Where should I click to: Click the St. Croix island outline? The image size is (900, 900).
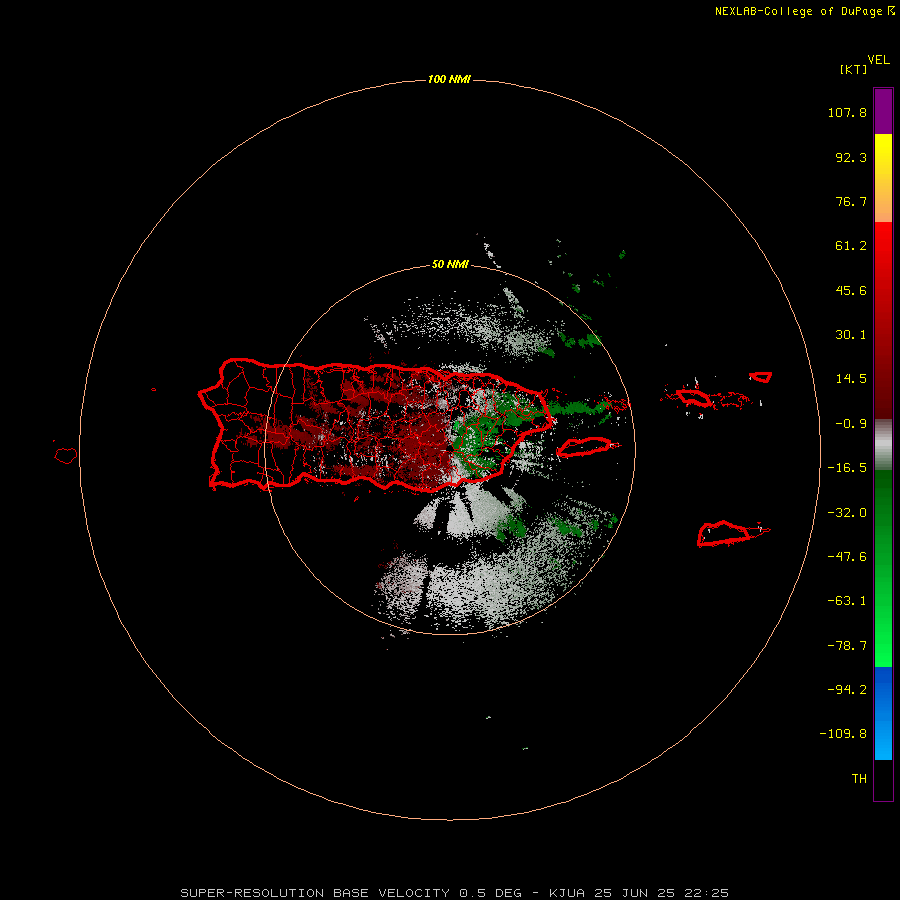(724, 534)
